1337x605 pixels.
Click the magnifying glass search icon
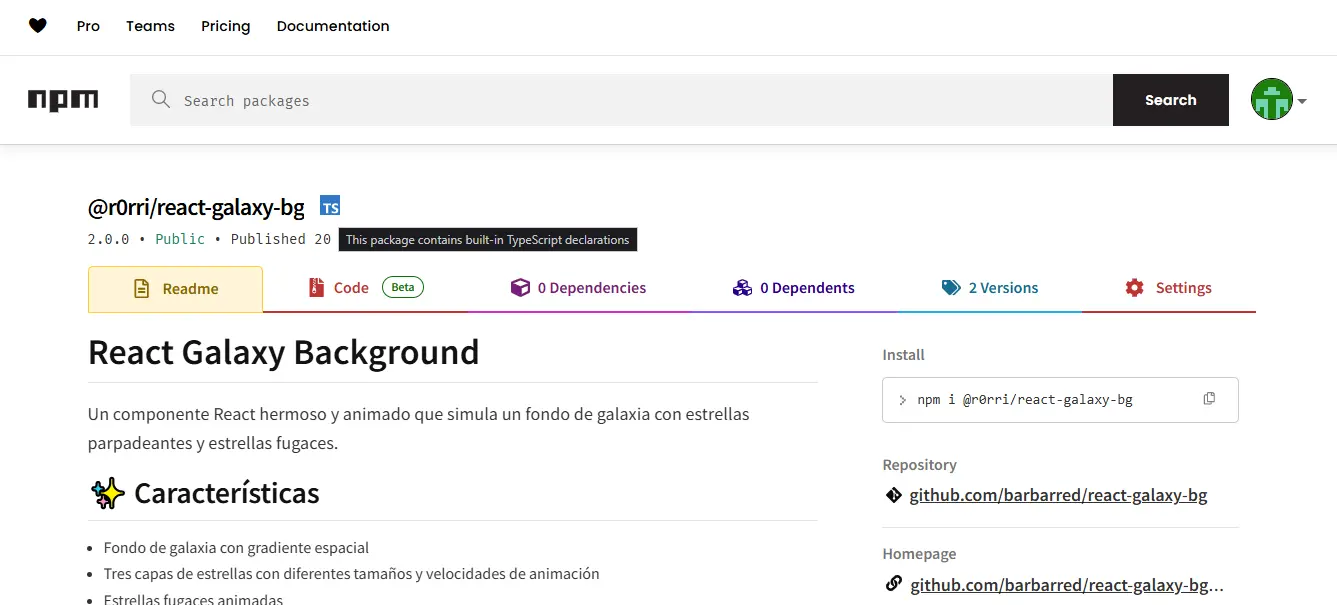pyautogui.click(x=160, y=99)
